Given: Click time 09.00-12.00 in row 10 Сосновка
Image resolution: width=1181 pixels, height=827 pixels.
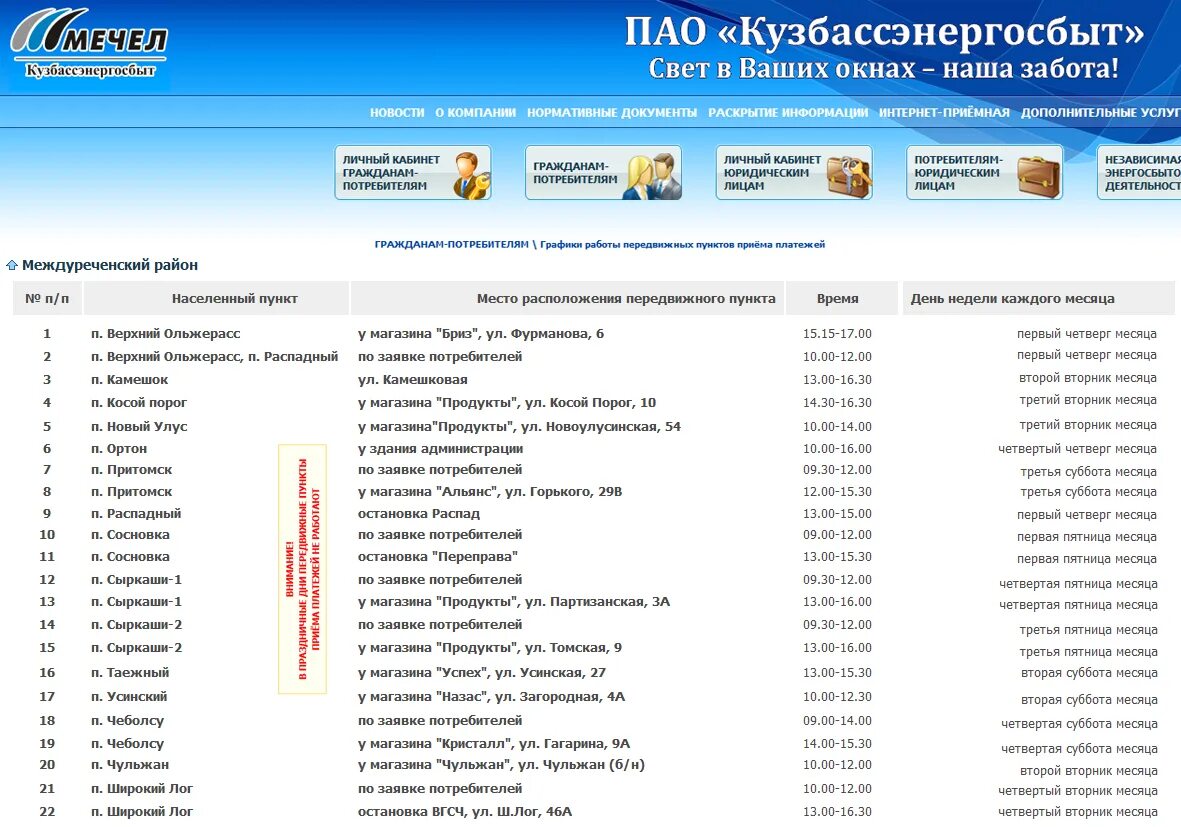Looking at the screenshot, I should point(838,535).
